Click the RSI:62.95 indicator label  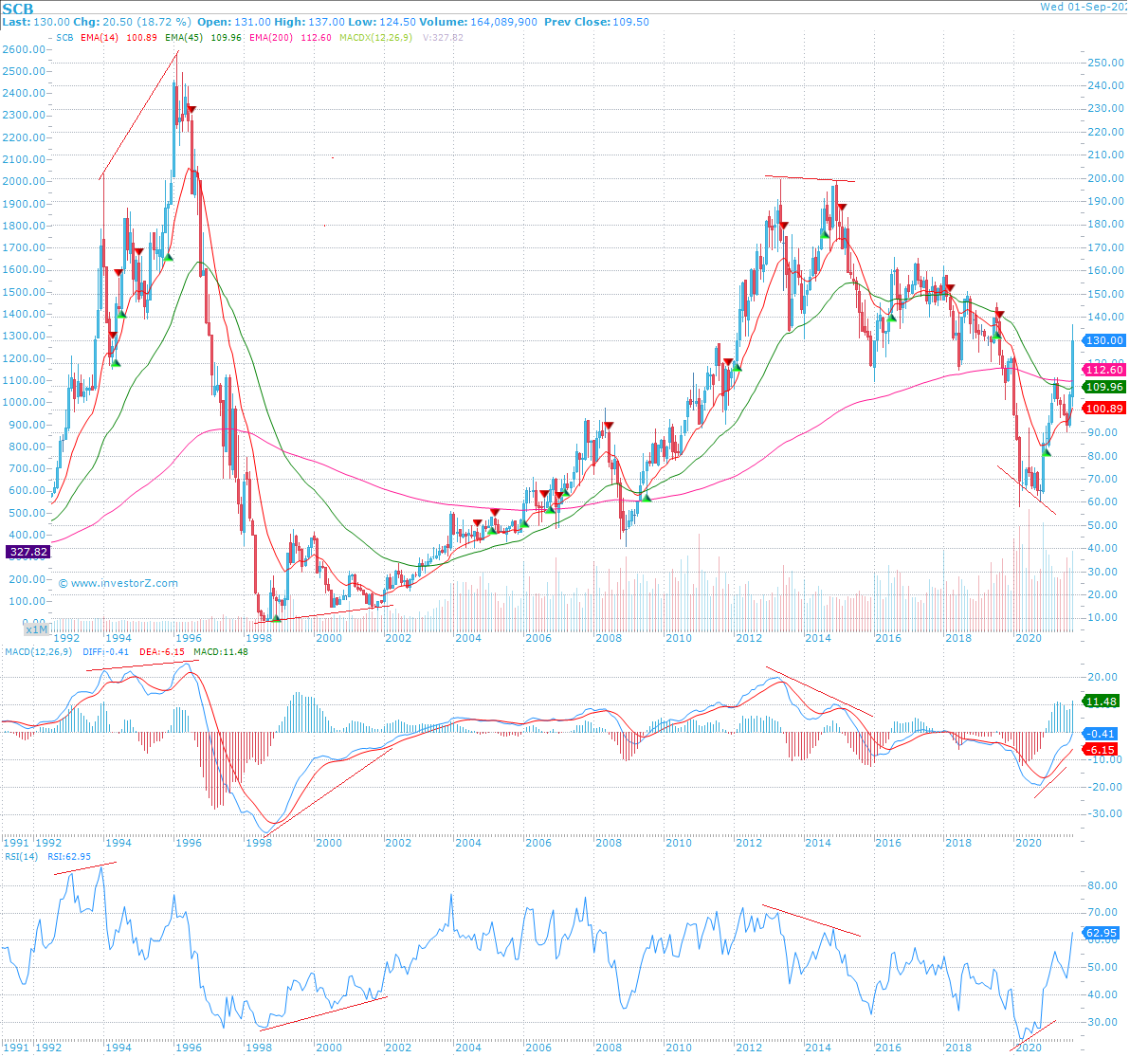coord(69,857)
